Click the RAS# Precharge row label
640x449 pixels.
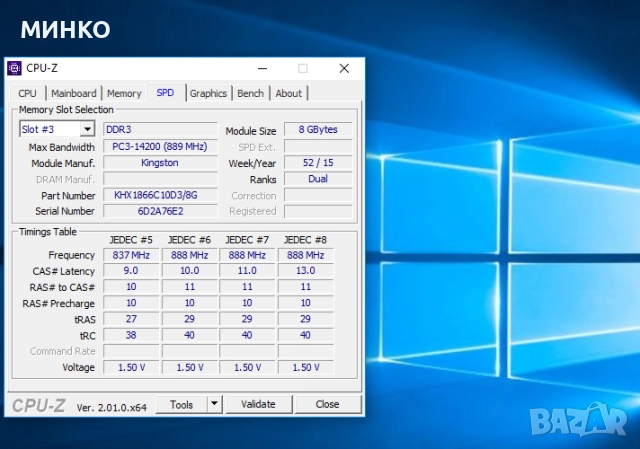tap(58, 303)
